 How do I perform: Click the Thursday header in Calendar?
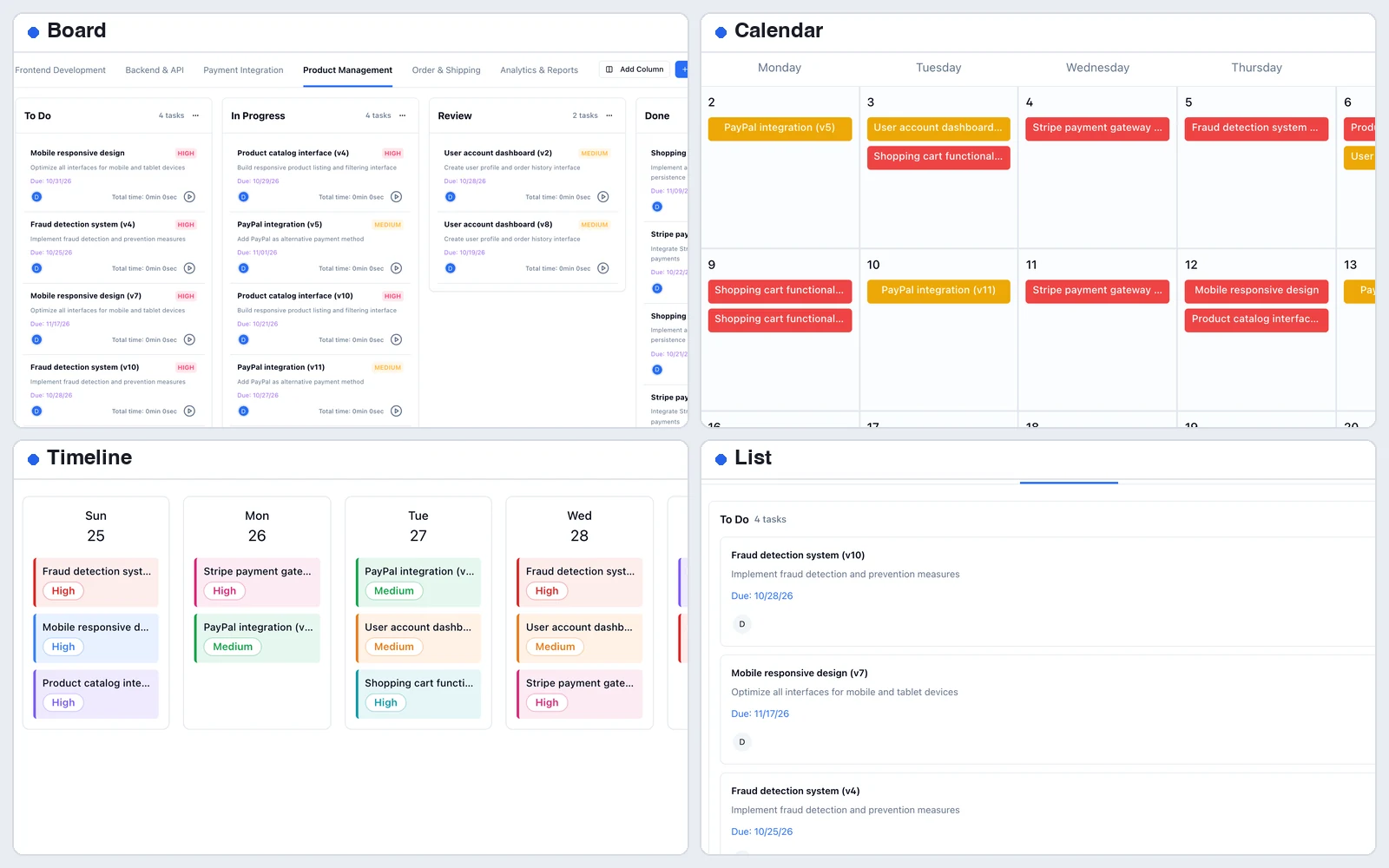(x=1256, y=68)
